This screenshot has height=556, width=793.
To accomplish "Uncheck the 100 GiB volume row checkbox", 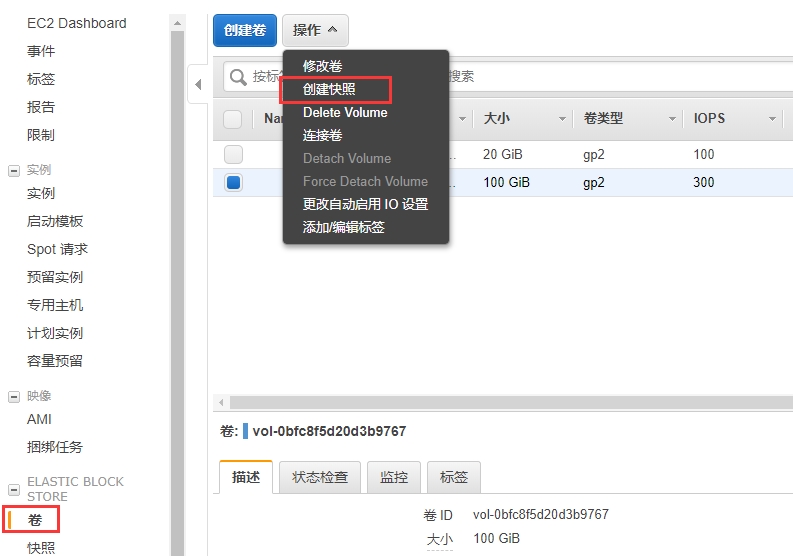I will pyautogui.click(x=233, y=183).
